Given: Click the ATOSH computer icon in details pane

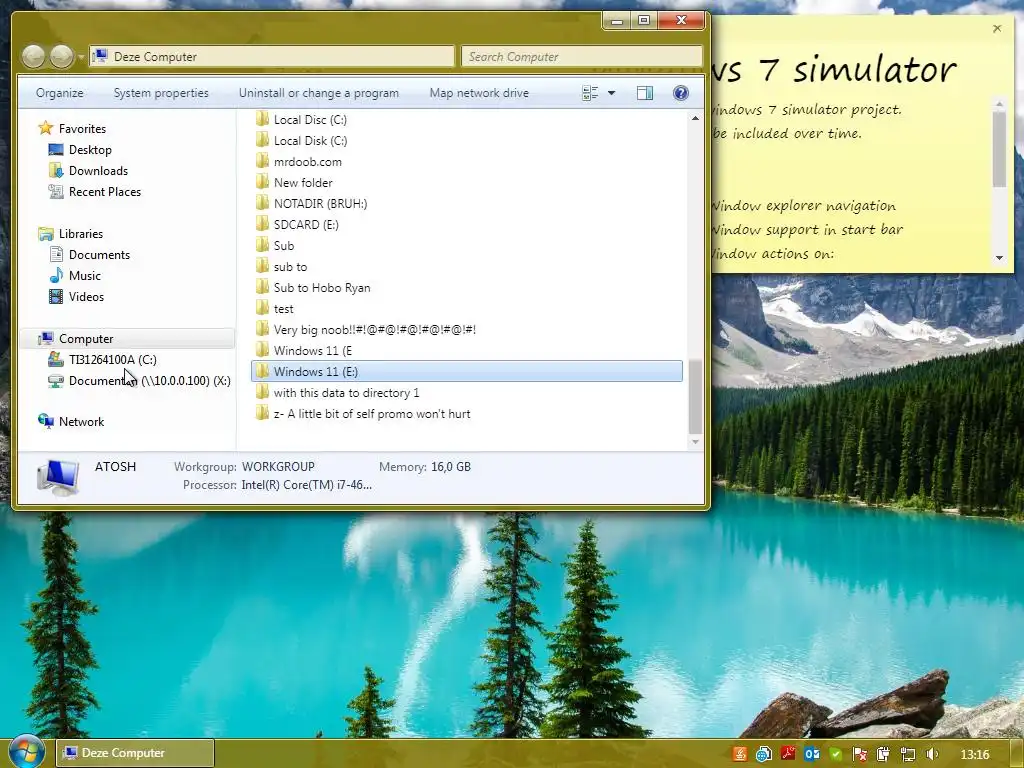Looking at the screenshot, I should [x=58, y=477].
